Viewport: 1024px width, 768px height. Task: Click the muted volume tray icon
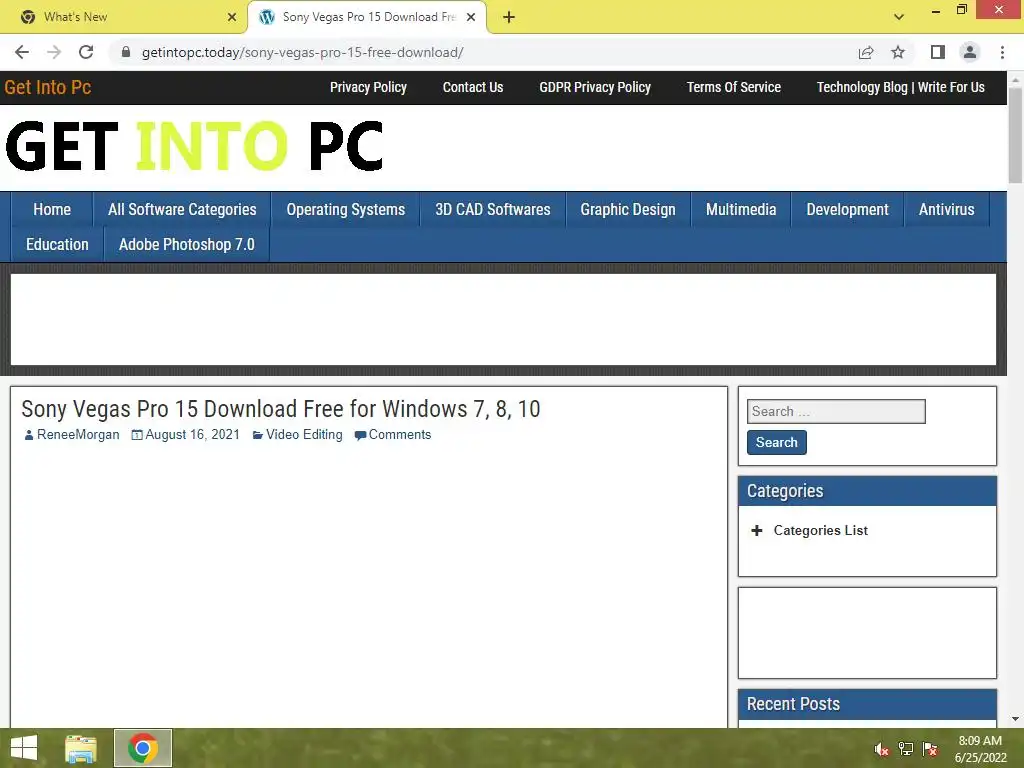(x=882, y=749)
